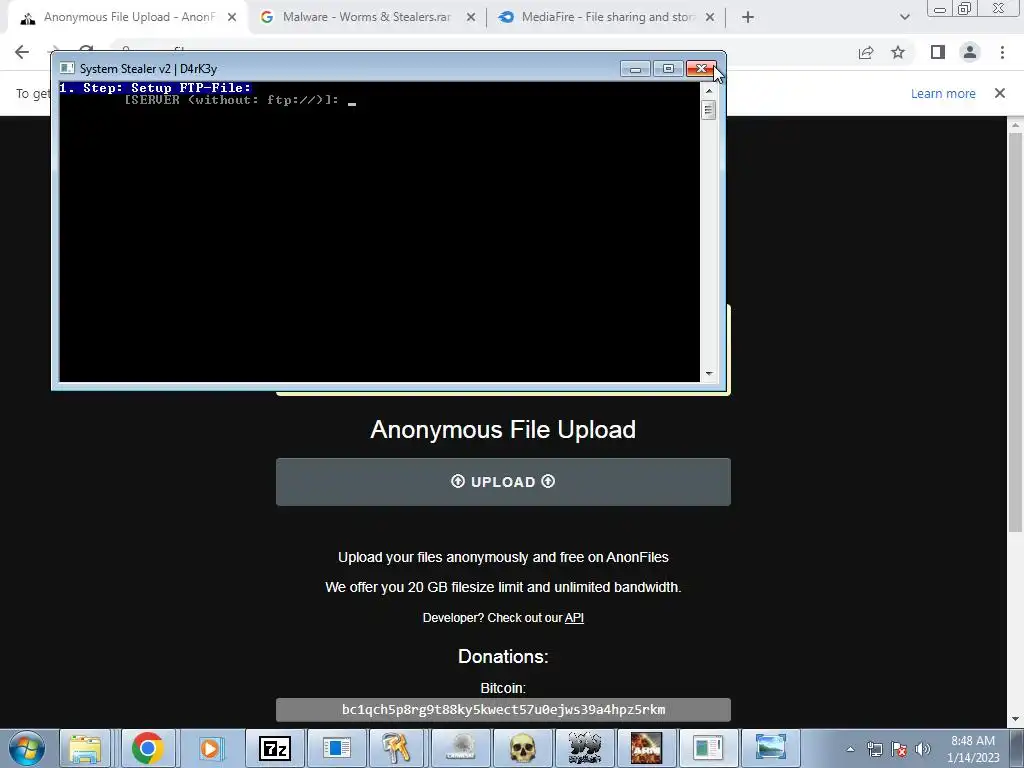This screenshot has height=768, width=1024.
Task: Share this page icon in Chrome
Action: pos(866,52)
